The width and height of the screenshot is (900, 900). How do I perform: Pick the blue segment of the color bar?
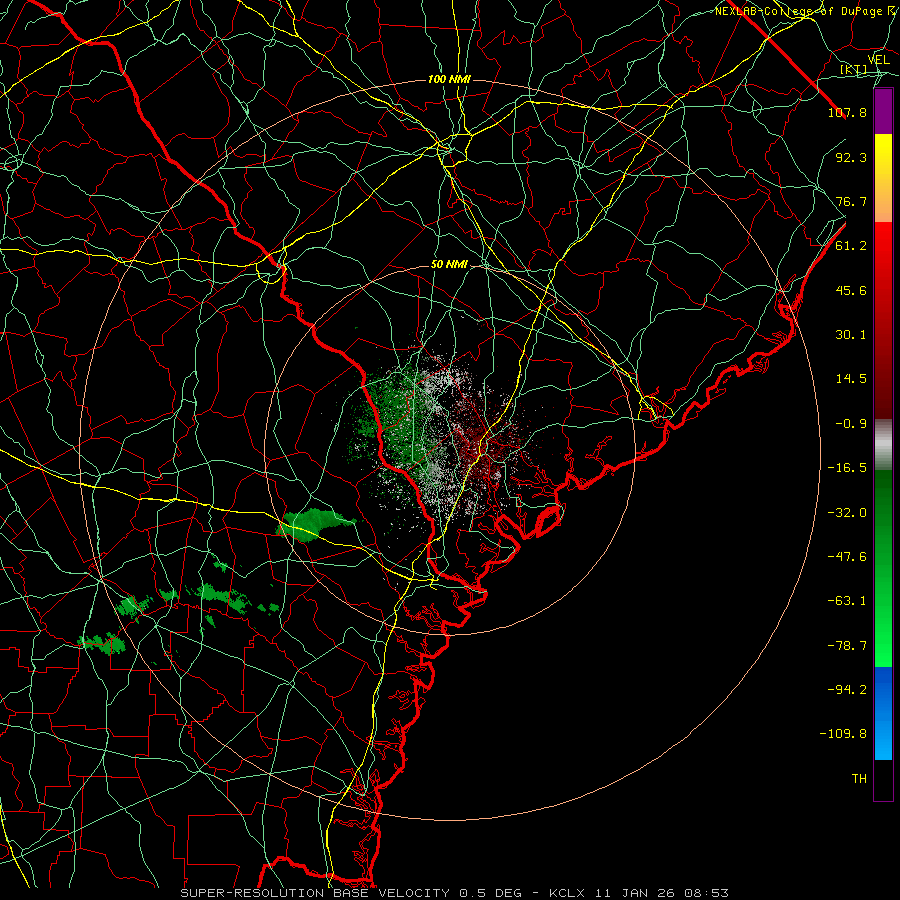883,713
